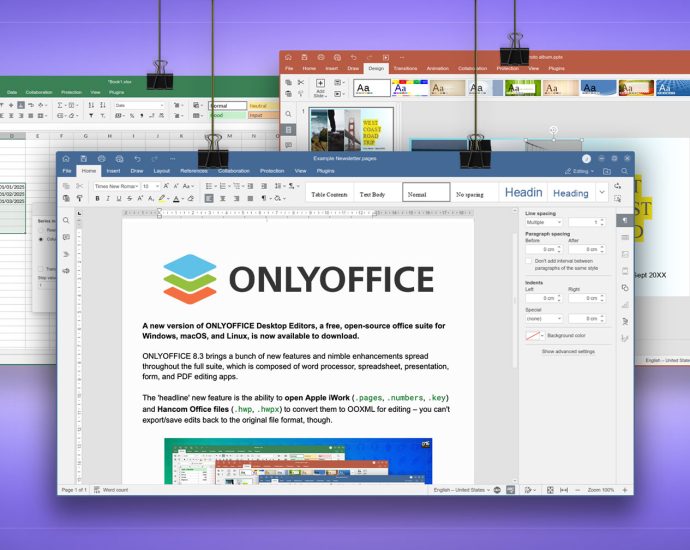This screenshot has height=550, width=690.
Task: Open shape settings icon in right sidebar
Action: point(625,288)
